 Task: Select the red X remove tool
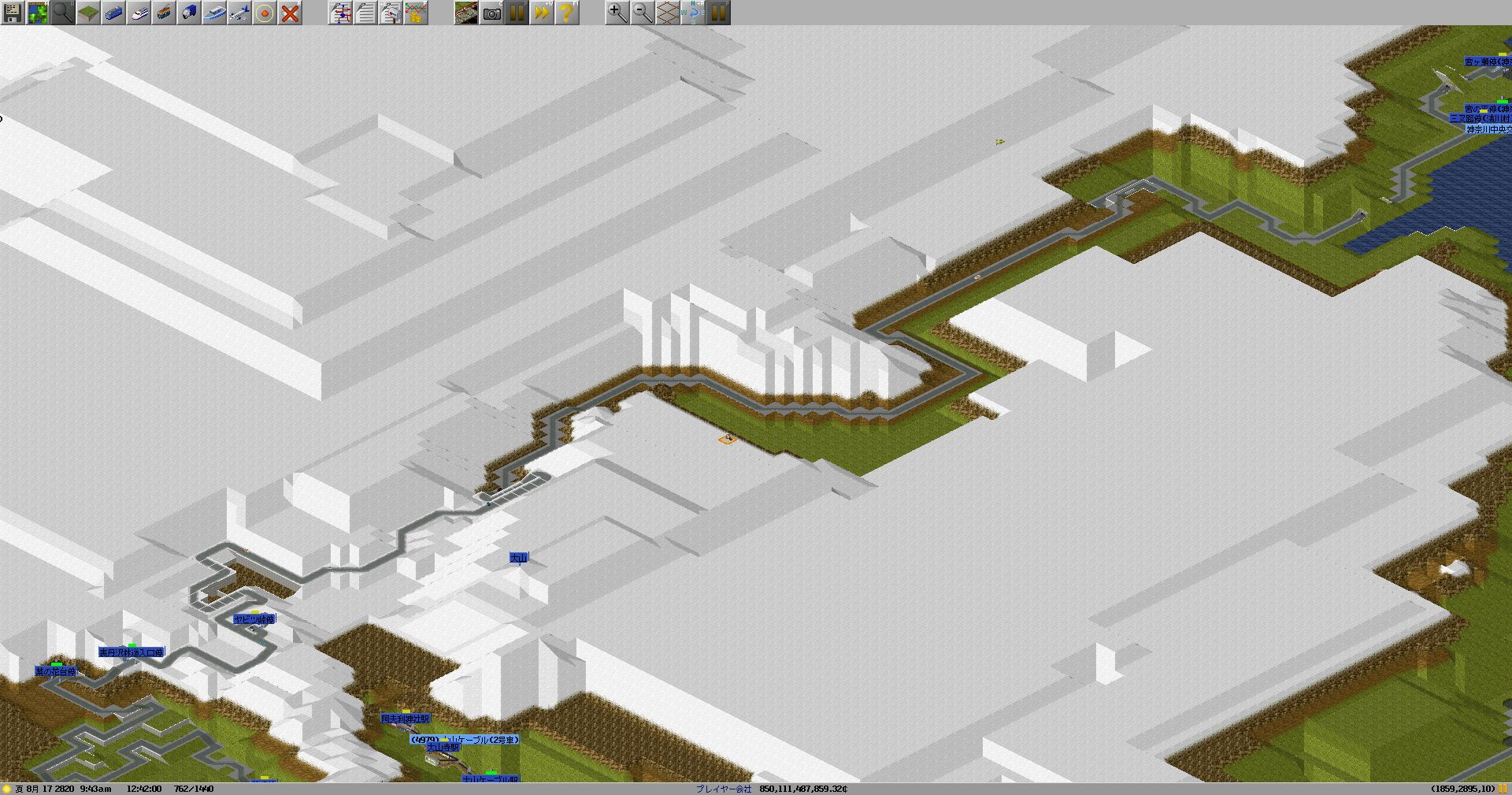click(290, 13)
